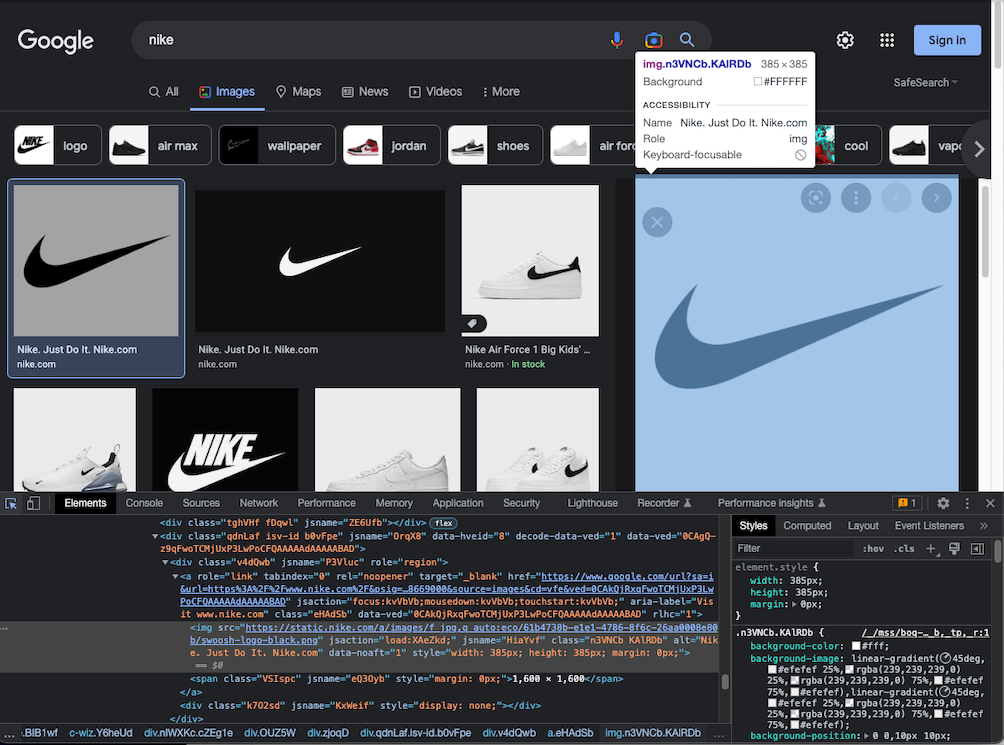Image resolution: width=1004 pixels, height=745 pixels.
Task: Select the 'jordan' suggestion chip
Action: click(392, 145)
